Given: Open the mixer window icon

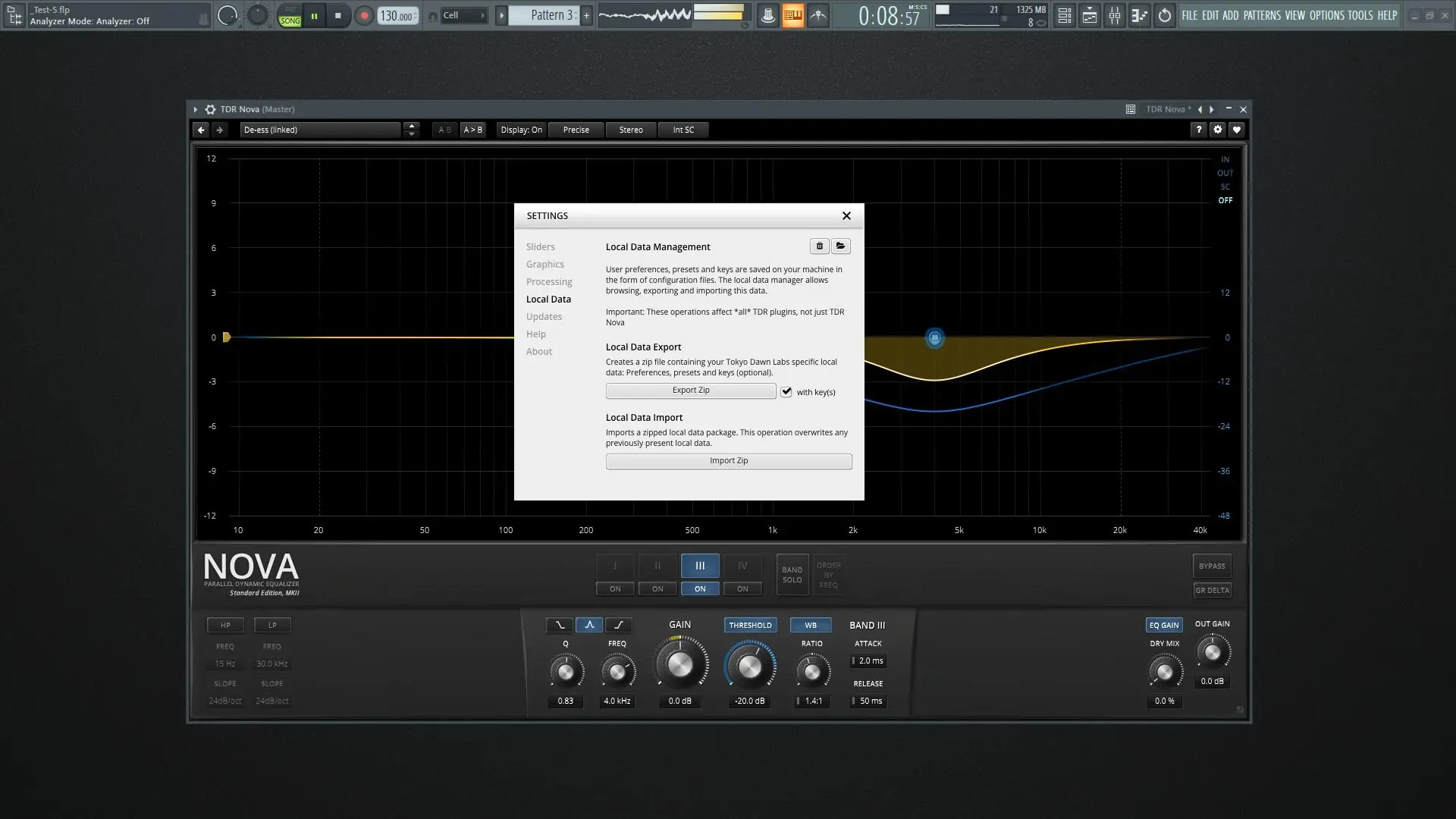Looking at the screenshot, I should [x=1114, y=15].
